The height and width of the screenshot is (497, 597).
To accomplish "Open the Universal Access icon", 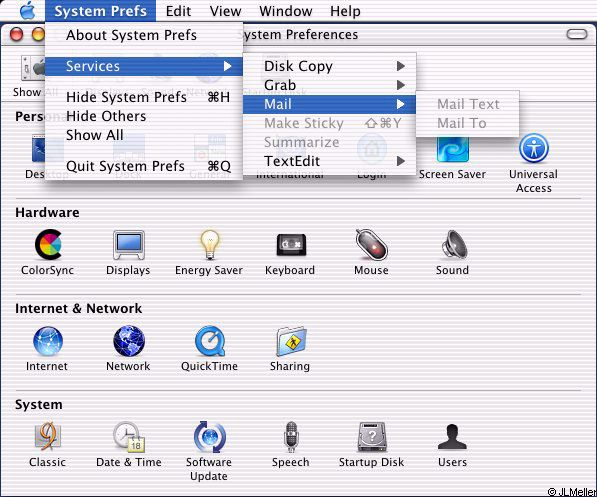I will (x=534, y=148).
